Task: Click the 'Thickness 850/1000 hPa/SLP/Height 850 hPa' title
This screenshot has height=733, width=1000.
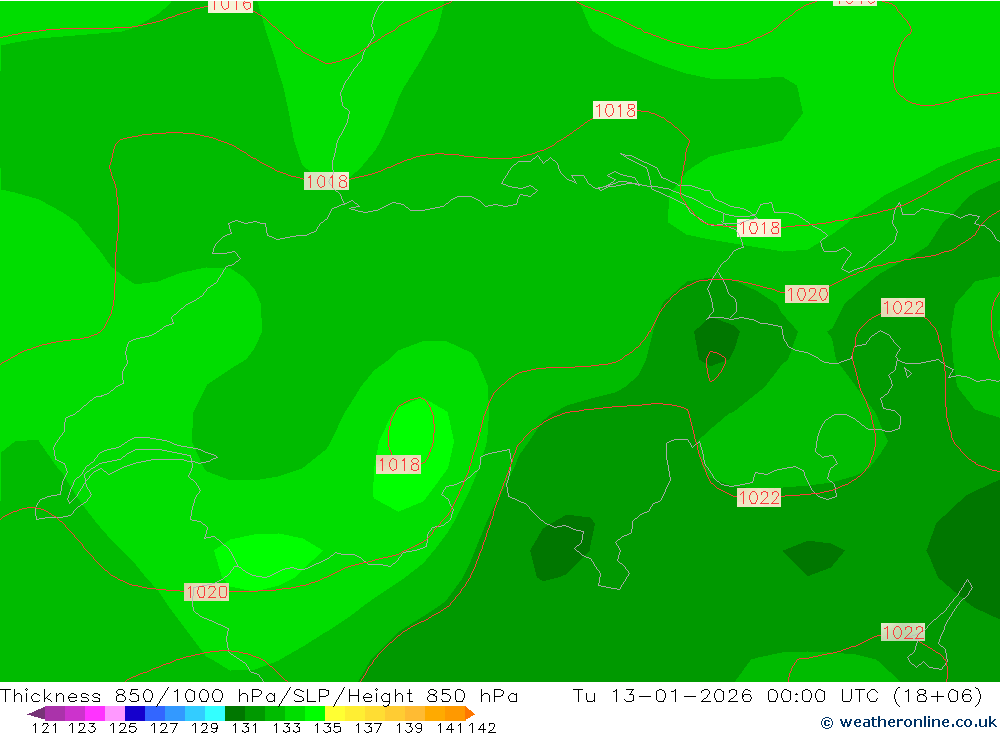Action: [259, 695]
